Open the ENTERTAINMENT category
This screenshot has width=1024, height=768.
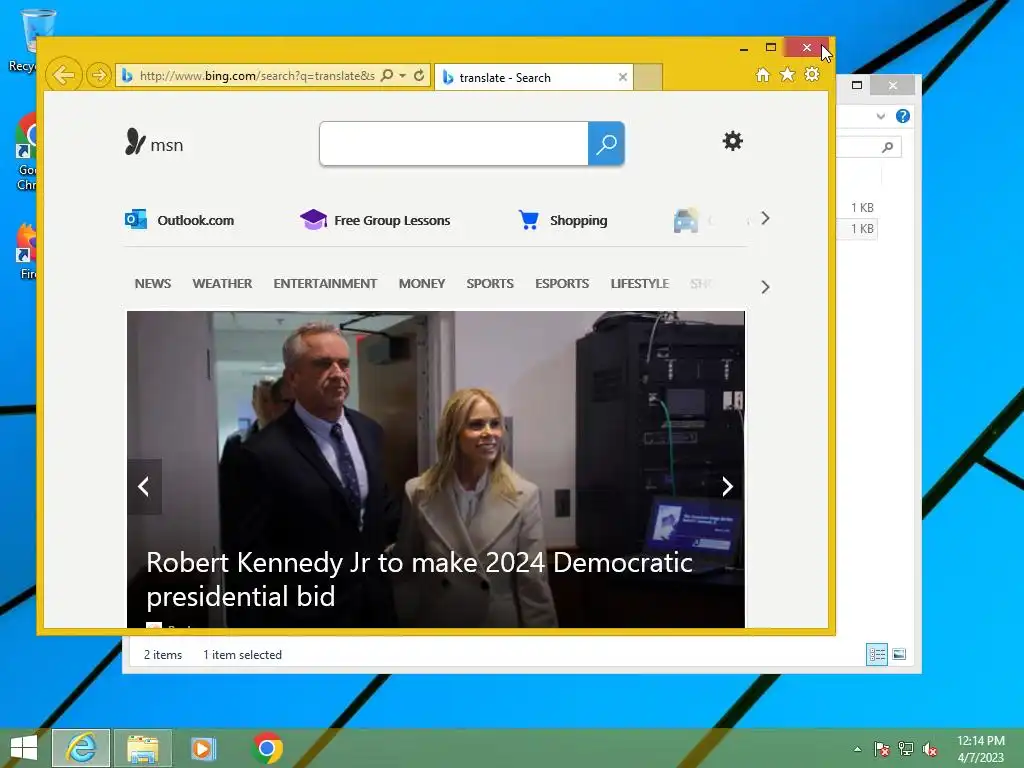coord(325,283)
